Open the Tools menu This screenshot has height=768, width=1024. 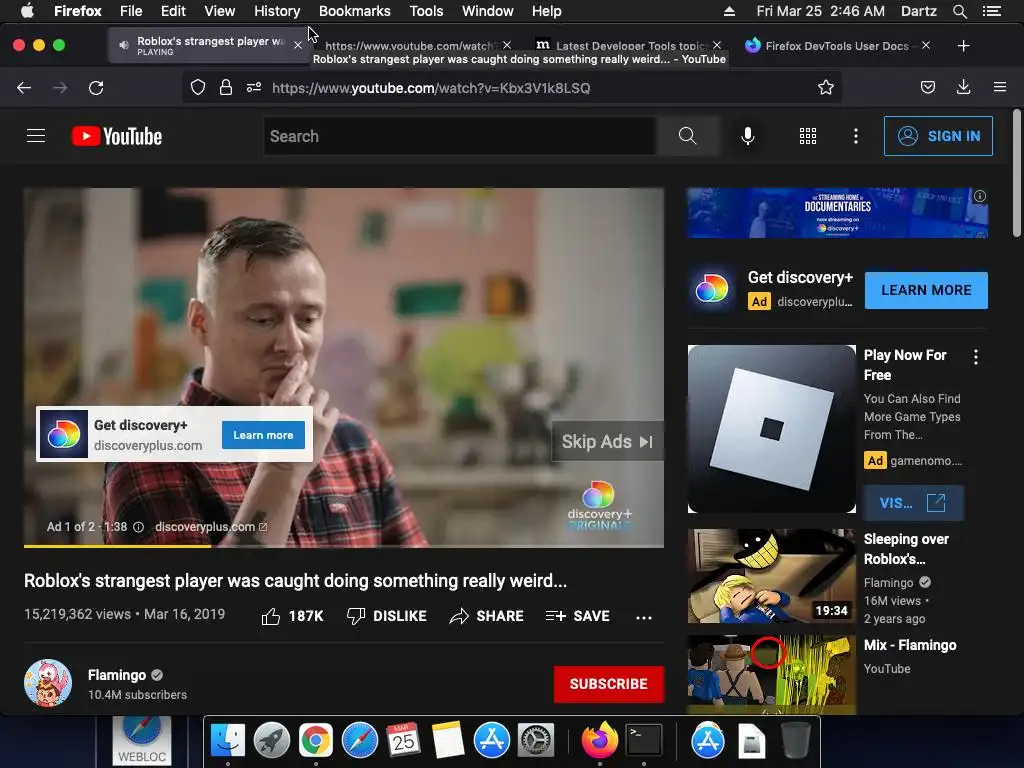coord(426,11)
